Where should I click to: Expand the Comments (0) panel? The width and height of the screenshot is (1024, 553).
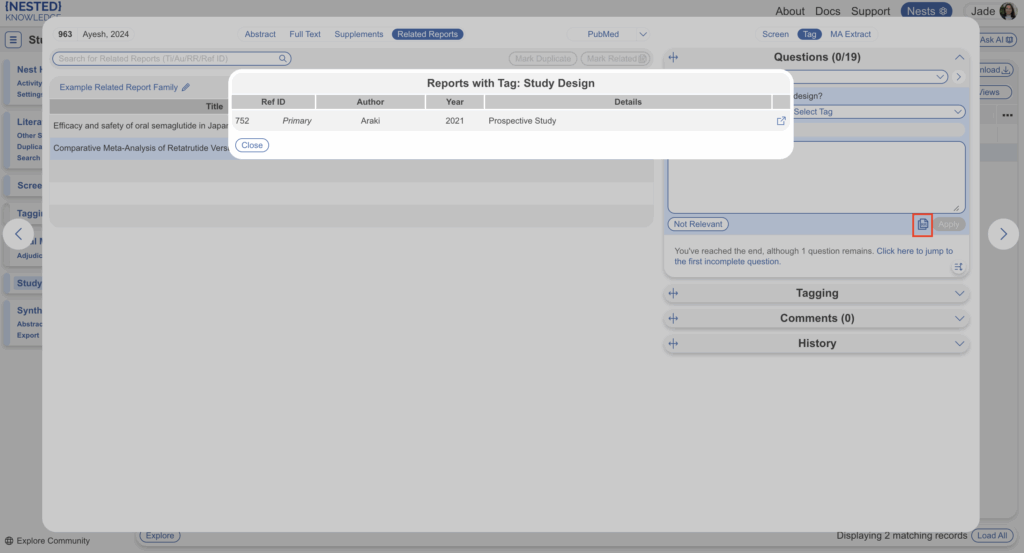pyautogui.click(x=960, y=318)
